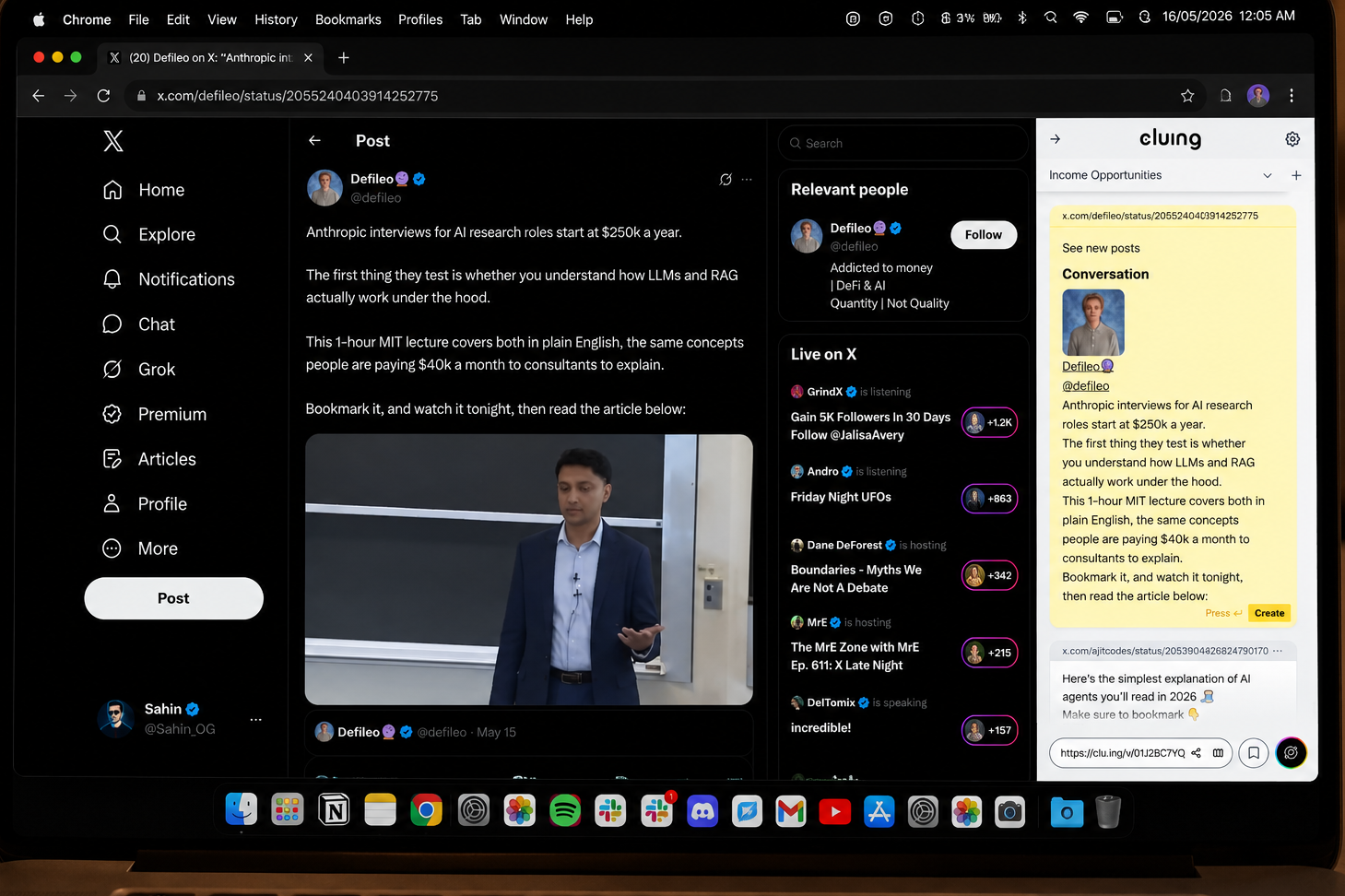Click the share icon beside the clu.ing link
This screenshot has height=896, width=1345.
tap(1196, 753)
